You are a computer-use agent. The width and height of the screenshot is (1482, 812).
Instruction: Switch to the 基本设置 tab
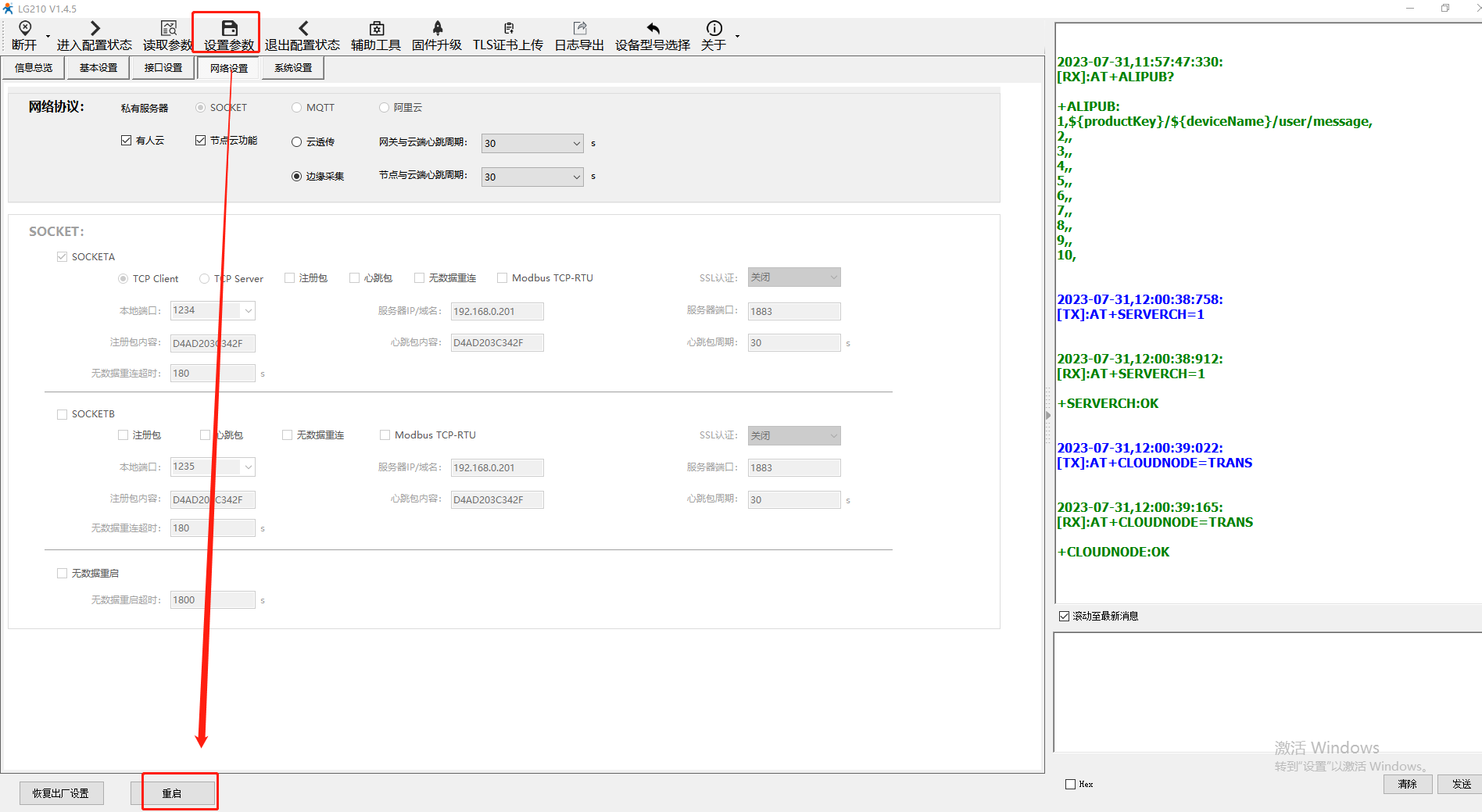98,68
